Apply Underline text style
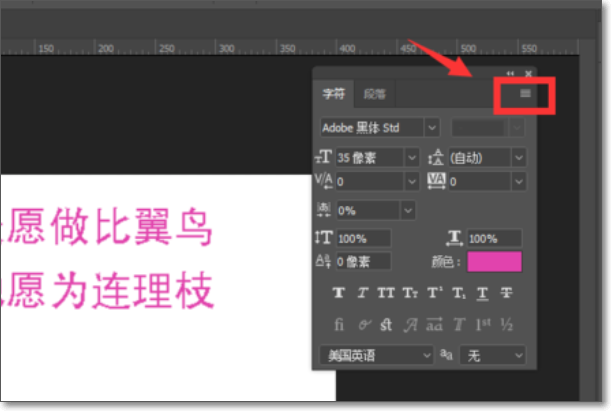The width and height of the screenshot is (611, 411). tap(482, 293)
